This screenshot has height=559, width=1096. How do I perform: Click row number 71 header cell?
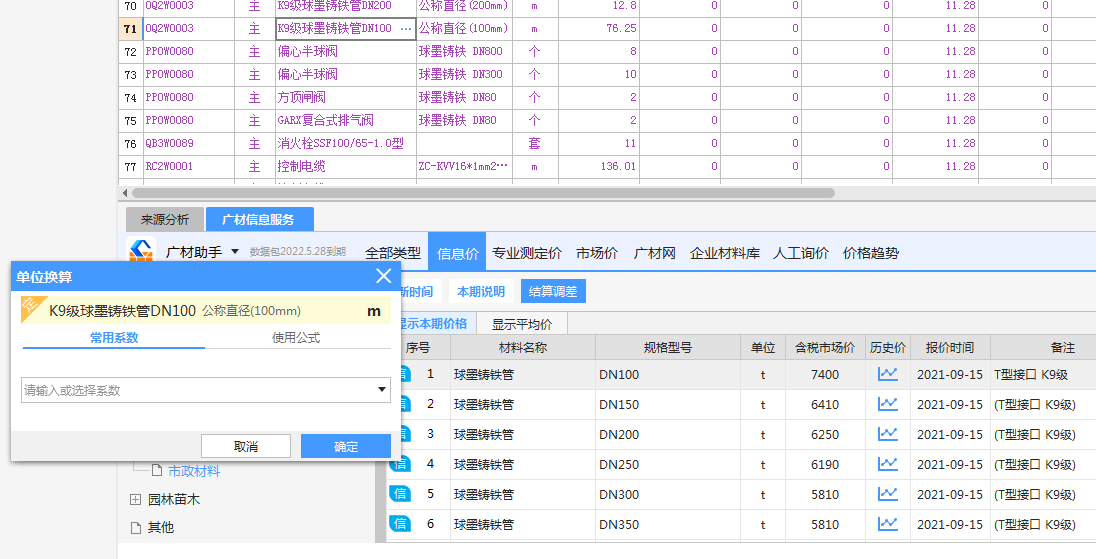point(130,29)
